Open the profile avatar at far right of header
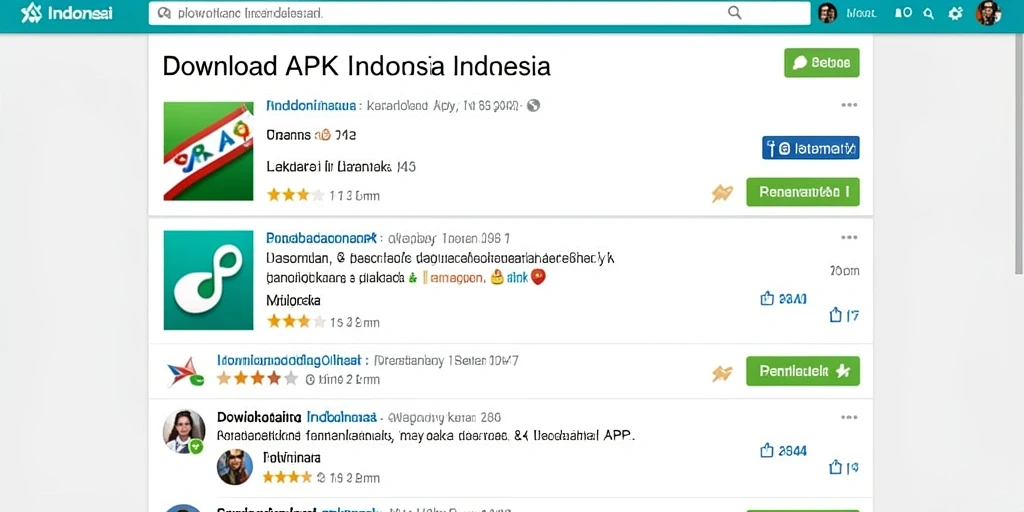 988,13
